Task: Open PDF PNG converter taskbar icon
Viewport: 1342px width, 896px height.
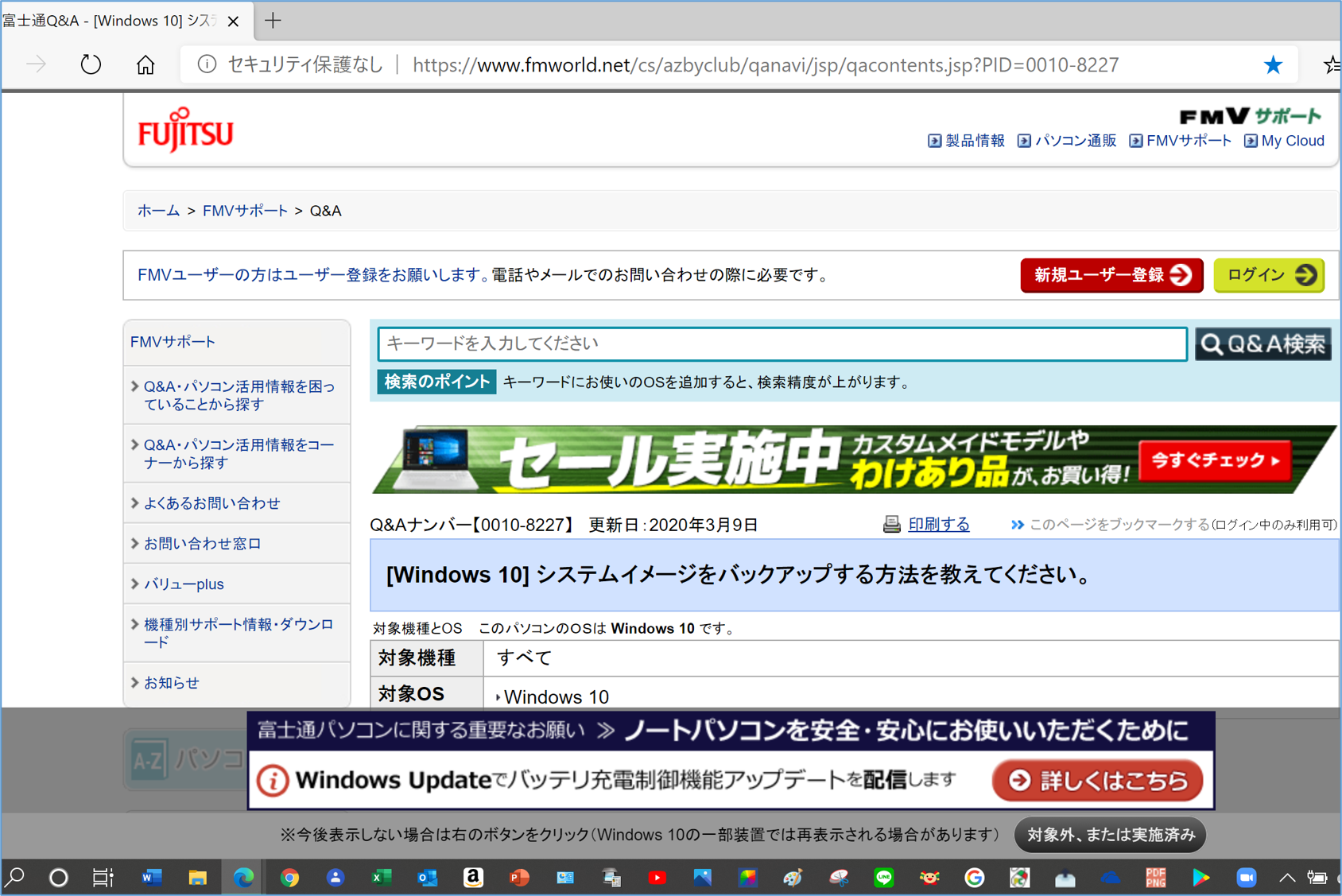Action: [x=1155, y=878]
